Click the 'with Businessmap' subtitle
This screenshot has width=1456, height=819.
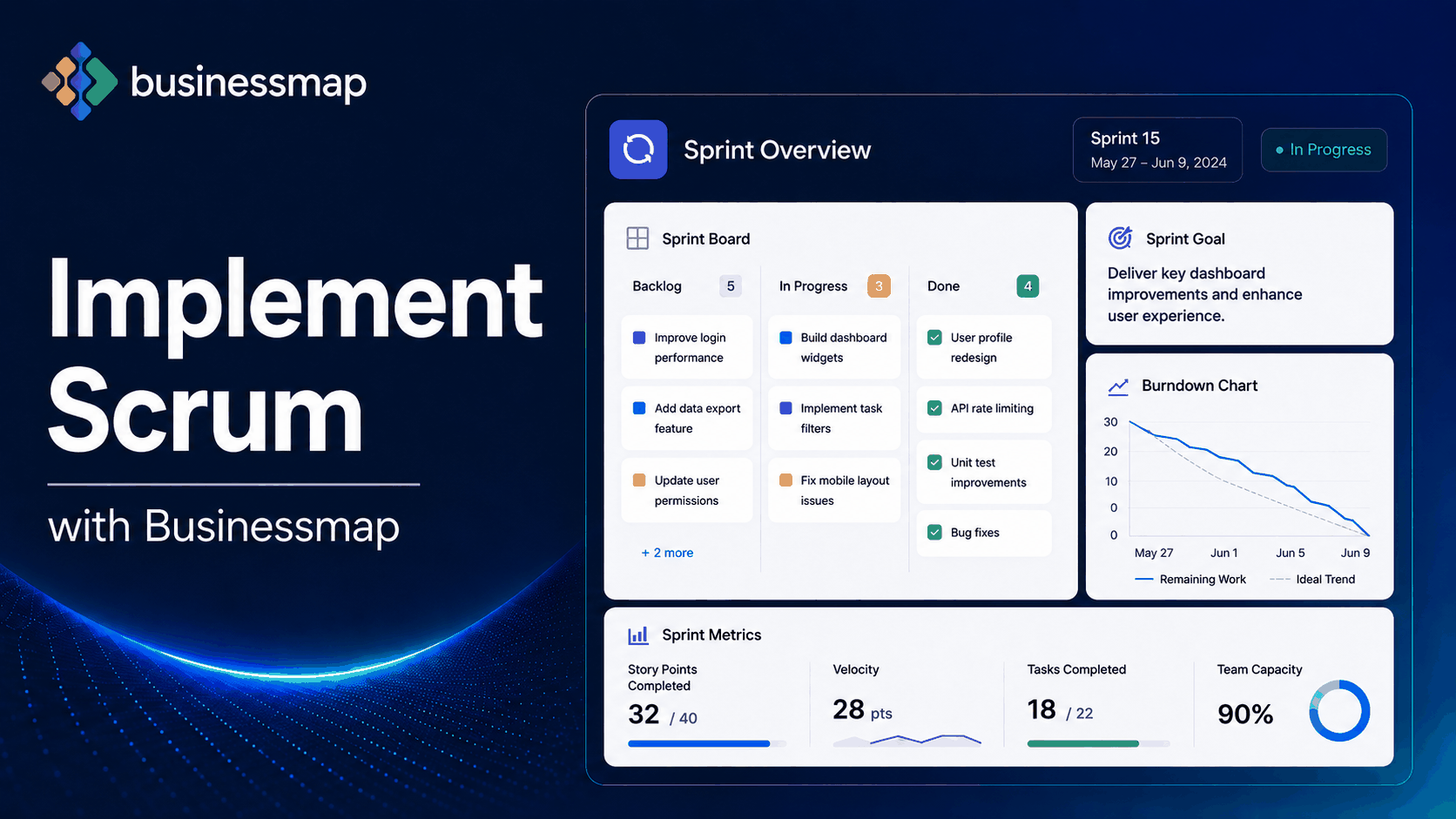(224, 527)
